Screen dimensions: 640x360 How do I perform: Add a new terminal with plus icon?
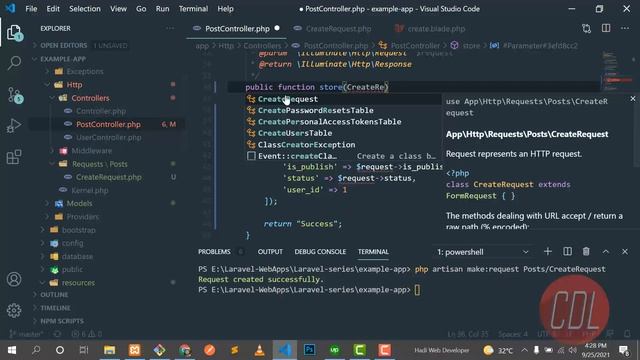548,251
